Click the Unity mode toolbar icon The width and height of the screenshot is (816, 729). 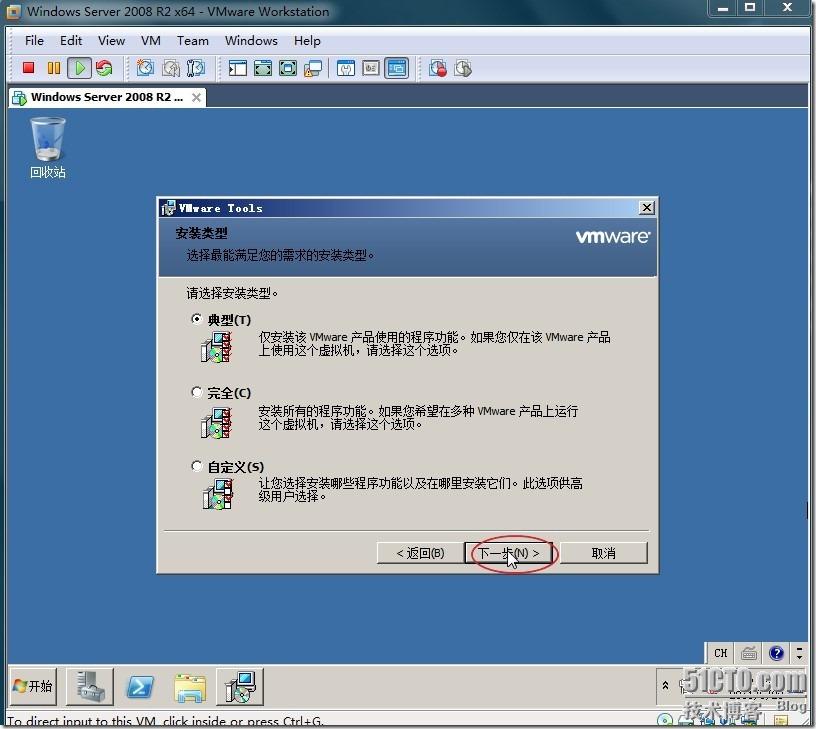pyautogui.click(x=313, y=68)
